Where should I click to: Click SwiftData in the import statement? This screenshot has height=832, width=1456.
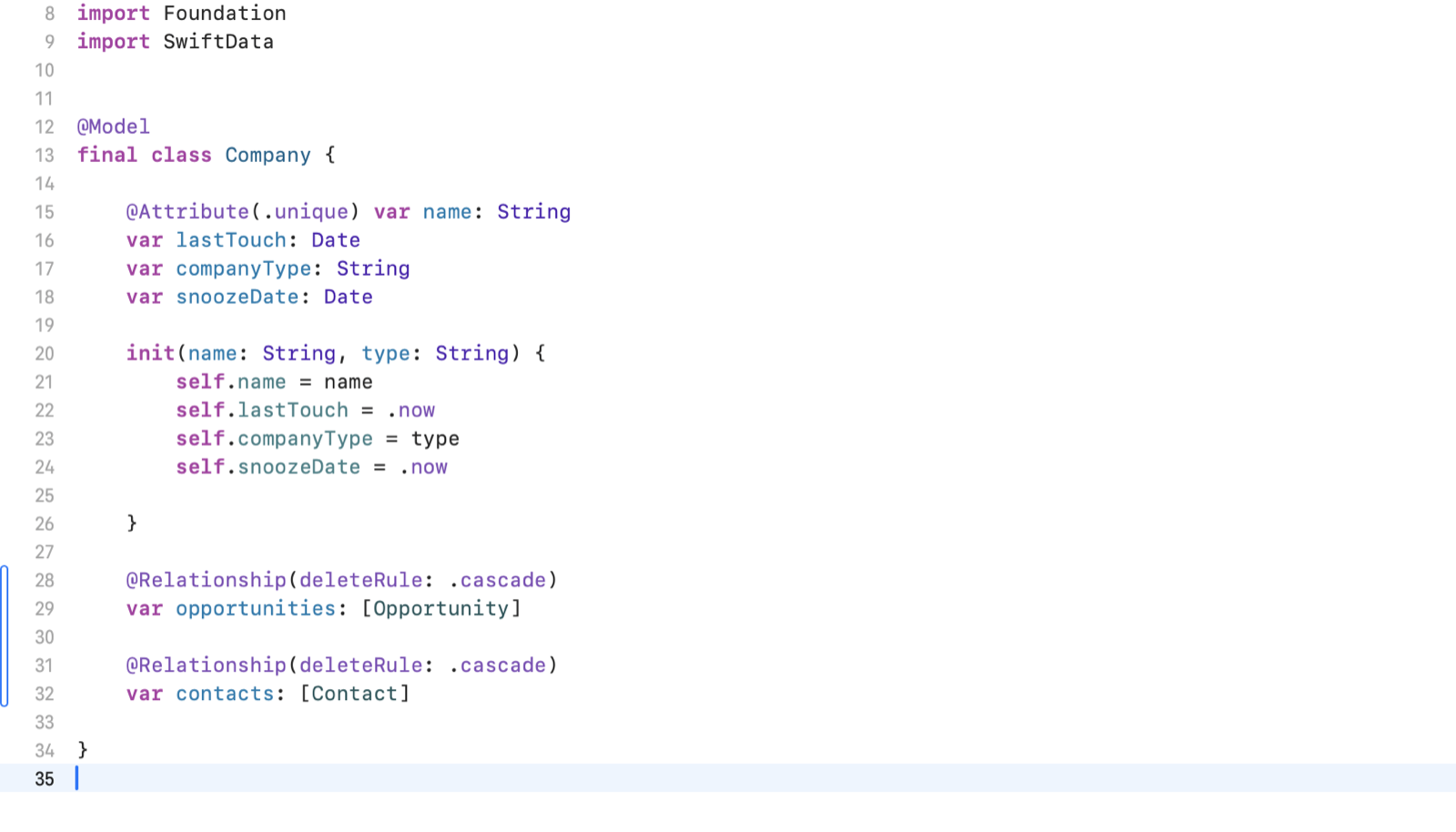click(x=218, y=42)
